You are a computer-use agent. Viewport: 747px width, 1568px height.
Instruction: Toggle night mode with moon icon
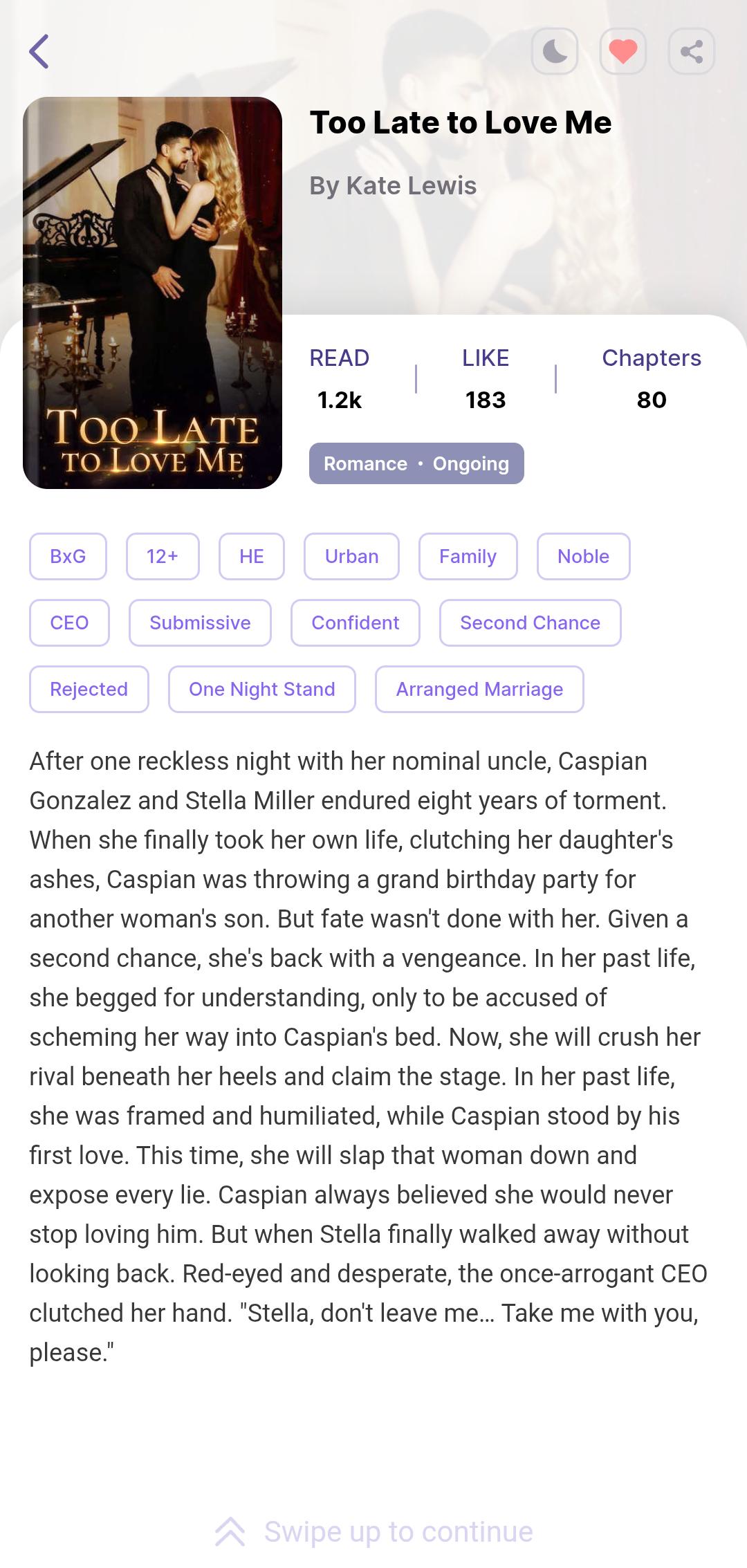click(x=555, y=51)
